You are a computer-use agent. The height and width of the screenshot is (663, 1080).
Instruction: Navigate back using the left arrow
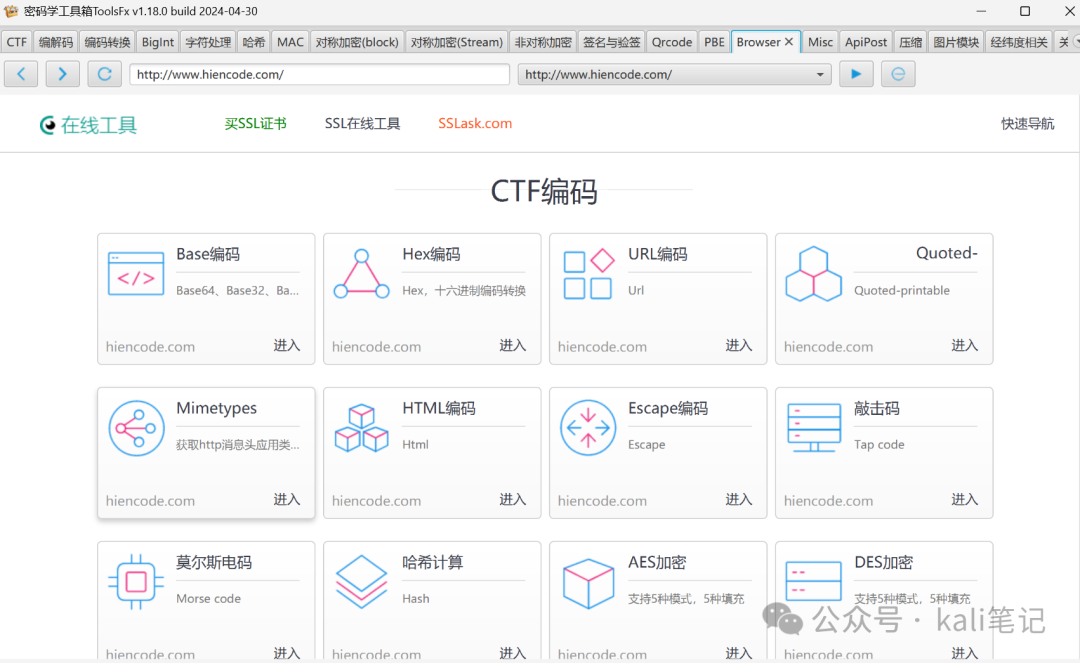click(x=21, y=74)
